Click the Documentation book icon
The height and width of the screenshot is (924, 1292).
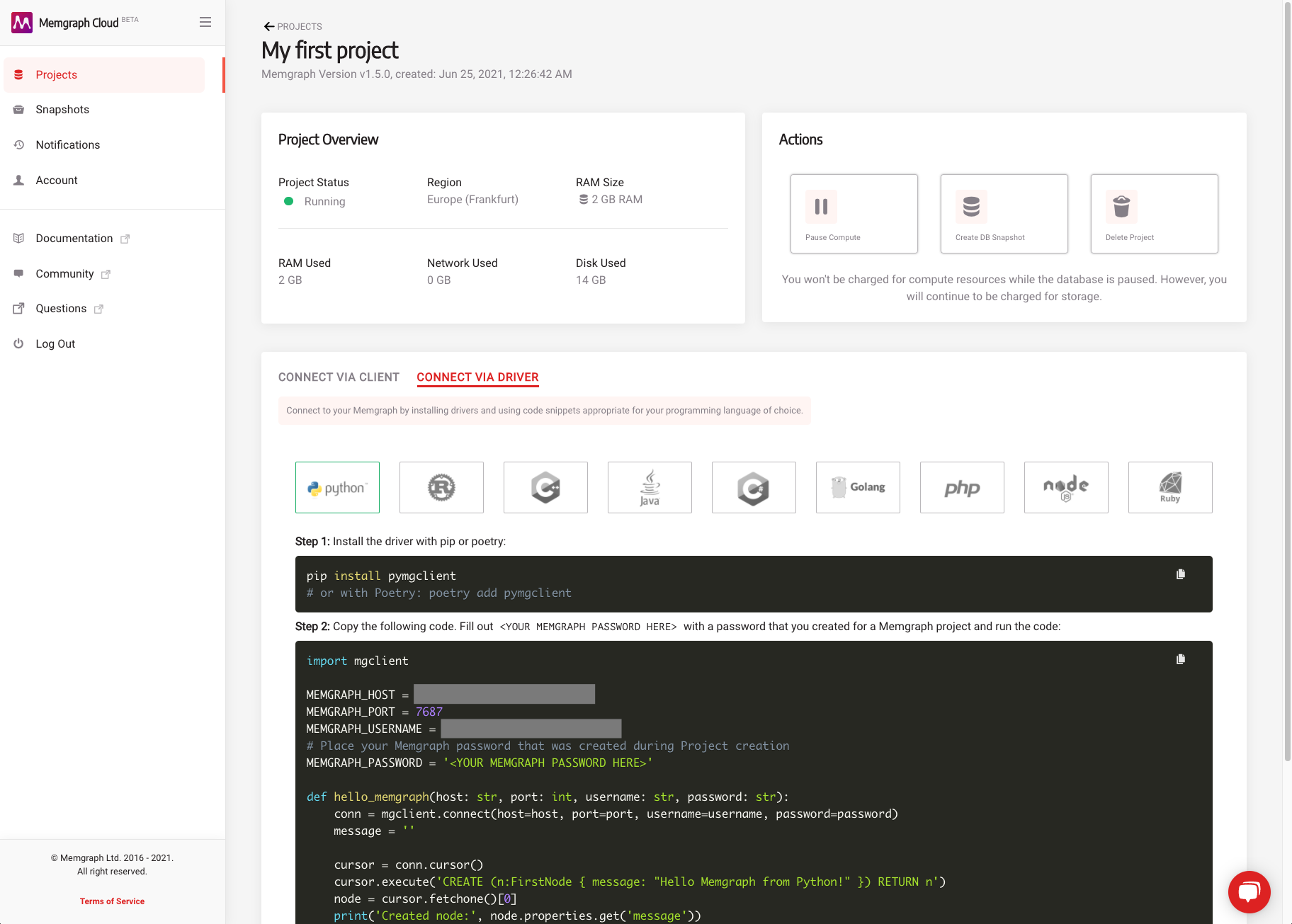pos(19,239)
